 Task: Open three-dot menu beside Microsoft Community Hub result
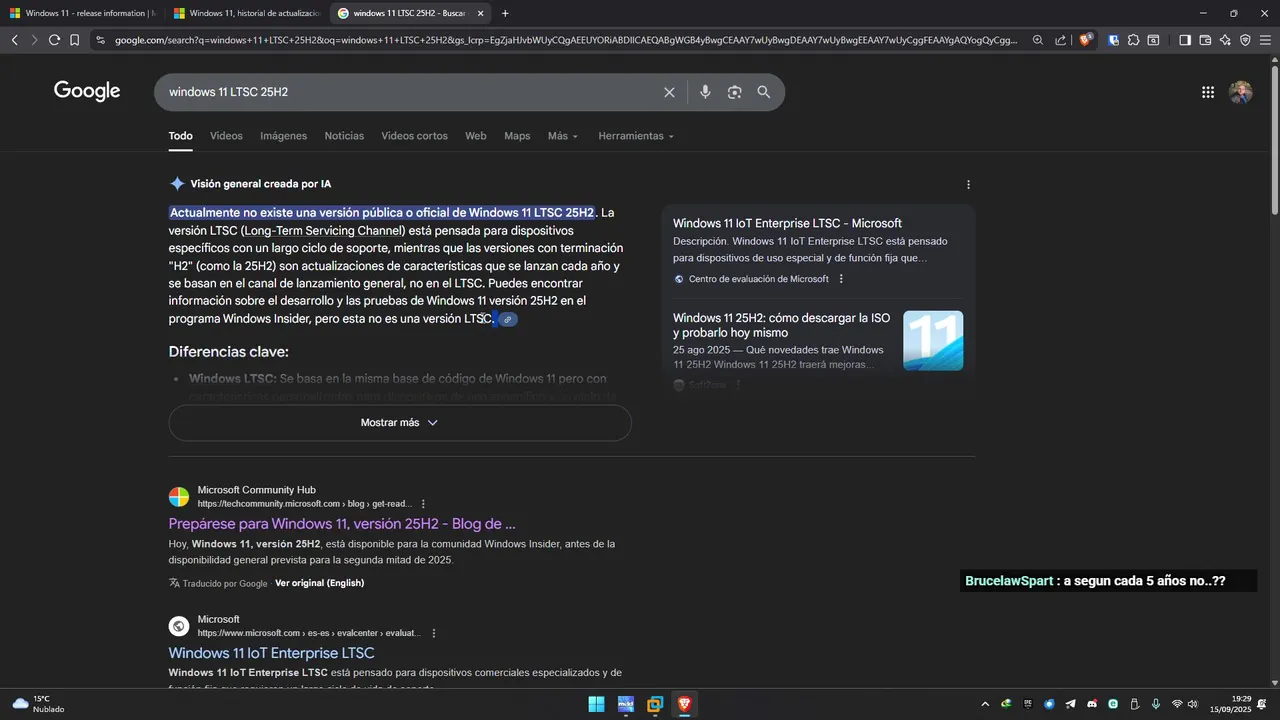click(x=423, y=504)
